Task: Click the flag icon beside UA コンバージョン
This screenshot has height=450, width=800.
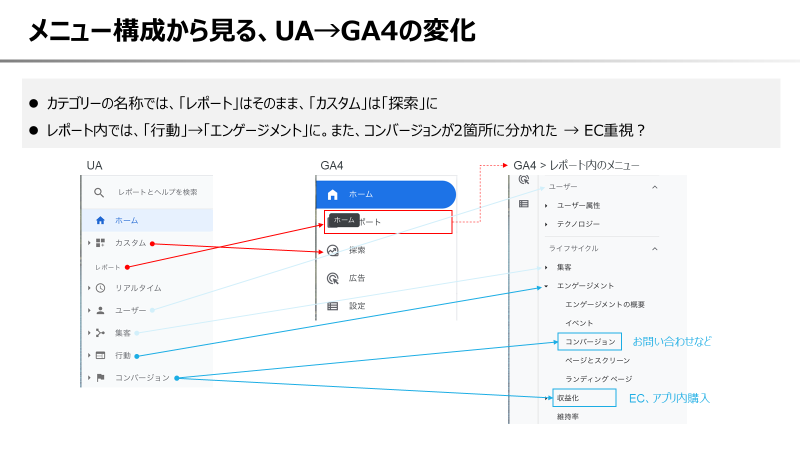Action: (x=100, y=378)
